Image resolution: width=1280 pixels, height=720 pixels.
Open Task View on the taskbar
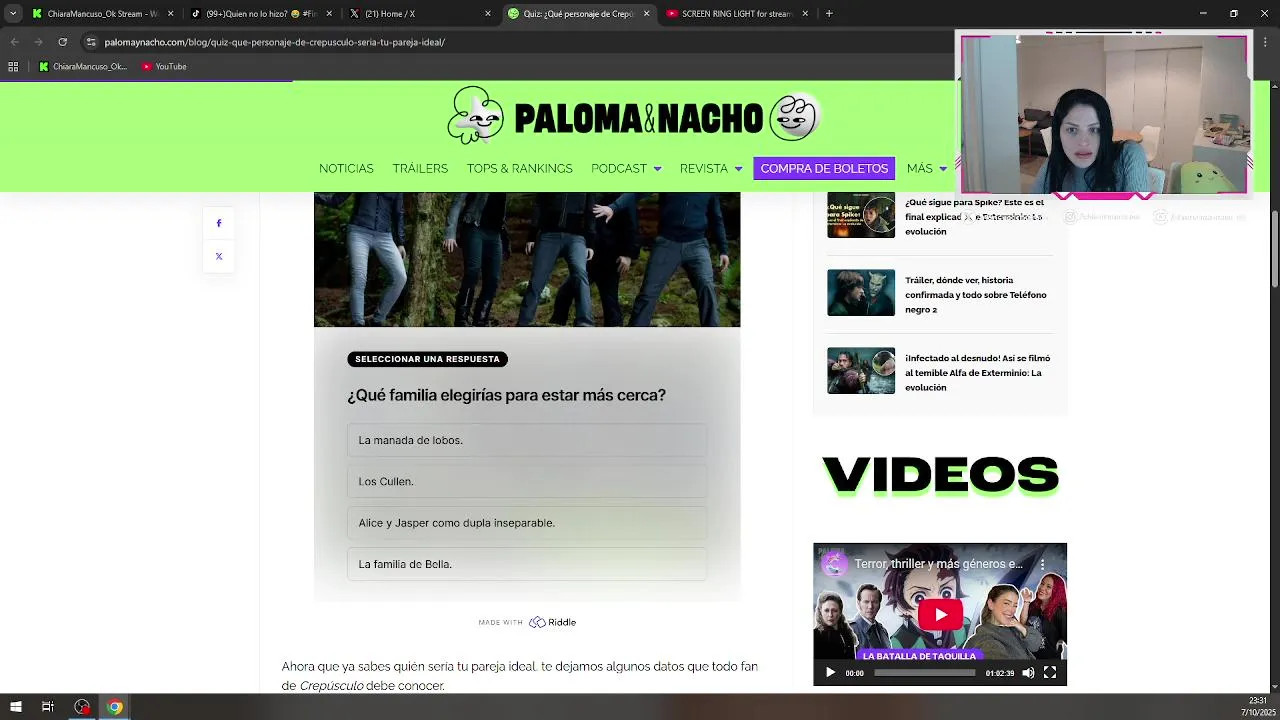(x=47, y=707)
